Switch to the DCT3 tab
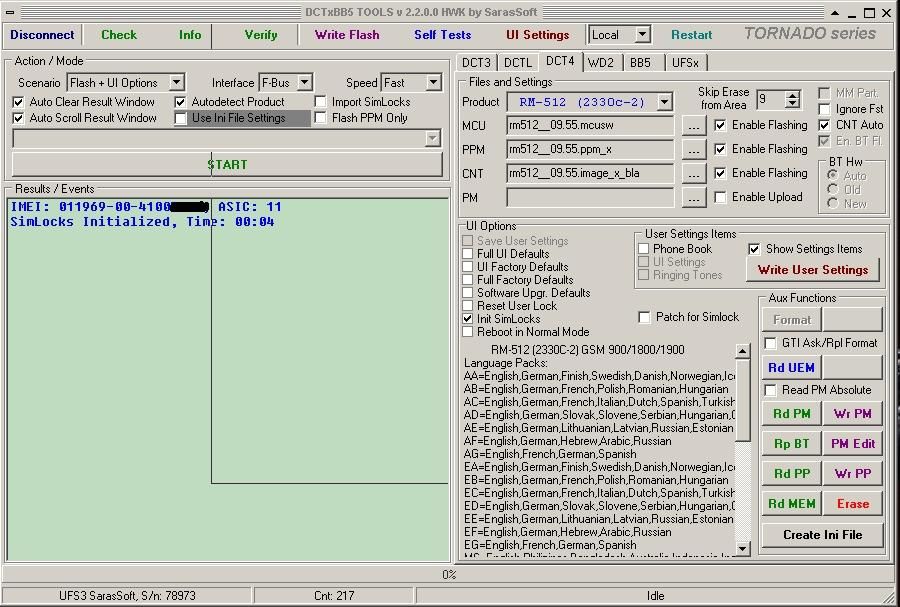The width and height of the screenshot is (900, 607). [x=476, y=63]
